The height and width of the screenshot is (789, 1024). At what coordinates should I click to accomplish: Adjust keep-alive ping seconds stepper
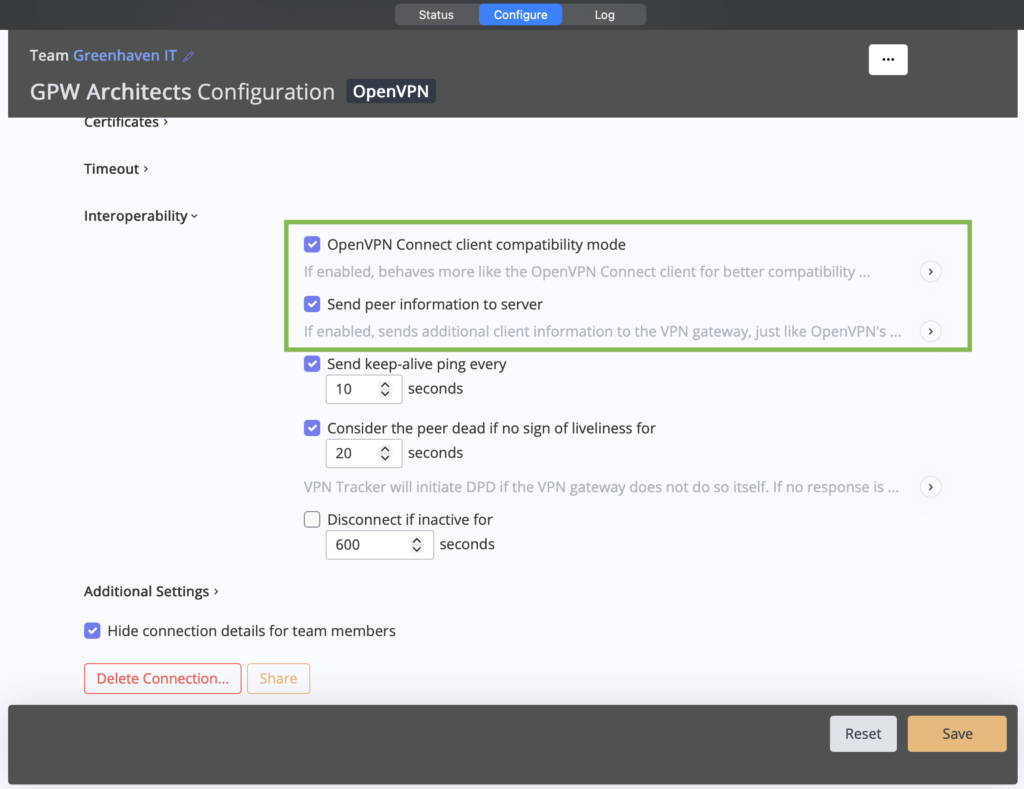(385, 389)
